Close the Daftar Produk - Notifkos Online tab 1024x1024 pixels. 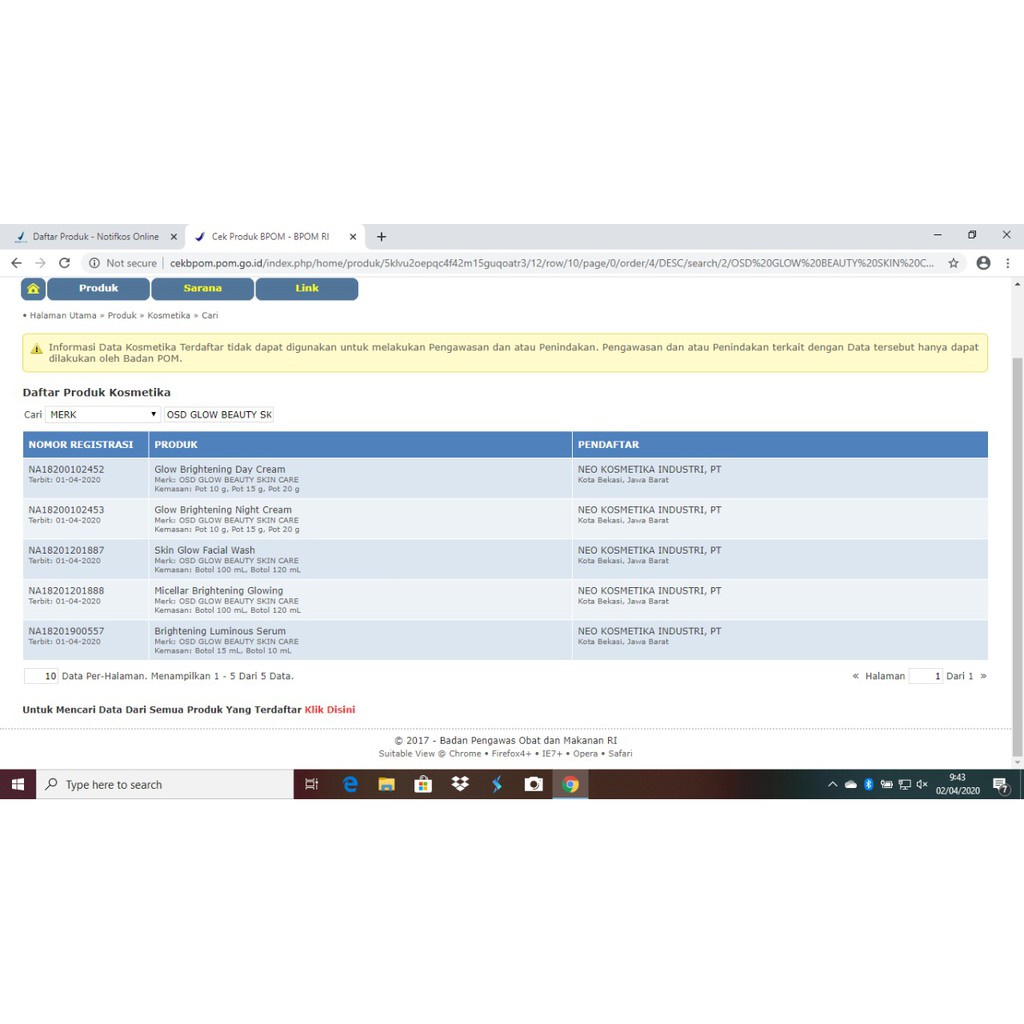point(174,237)
